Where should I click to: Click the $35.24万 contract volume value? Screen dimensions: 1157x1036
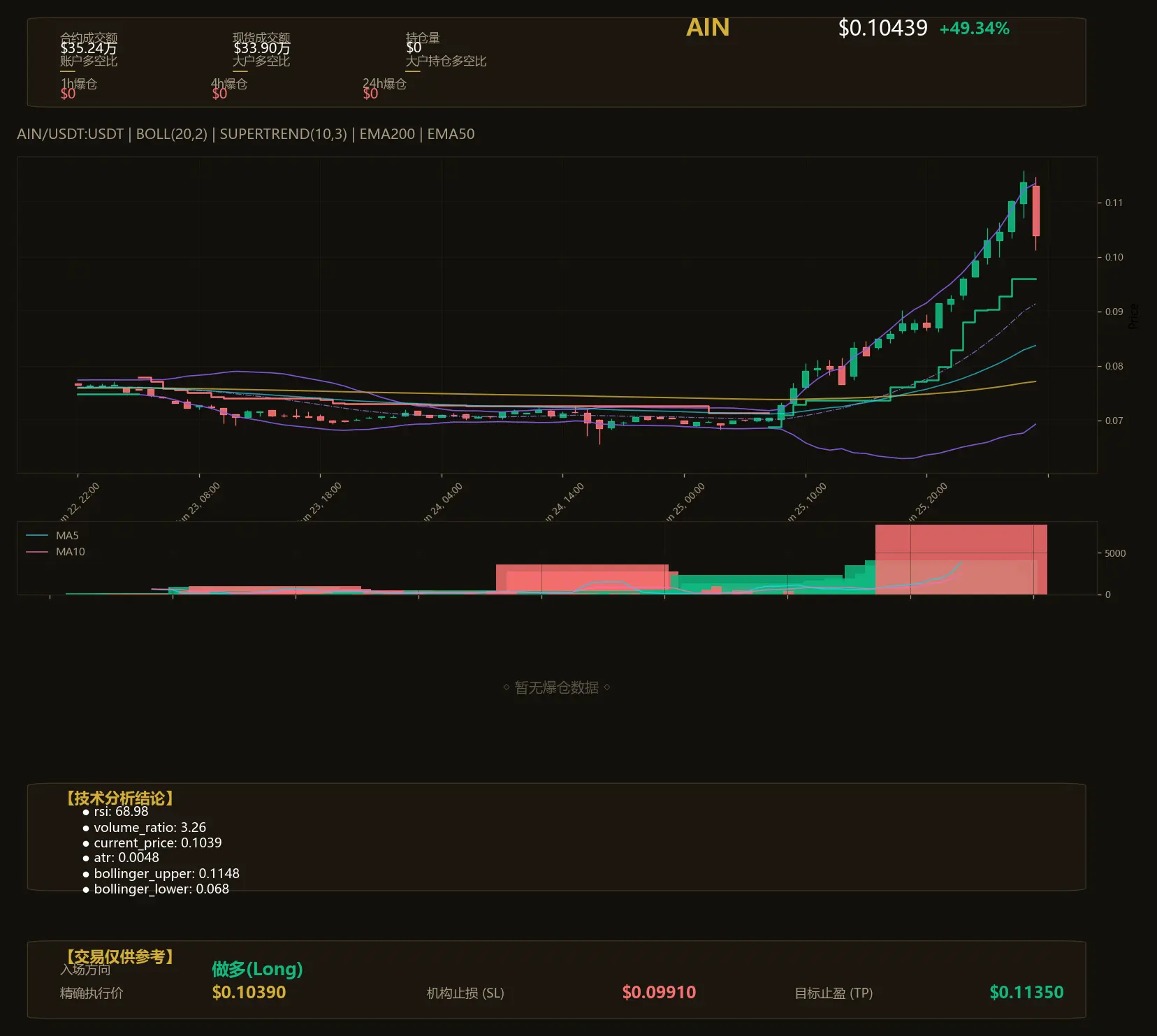pyautogui.click(x=88, y=48)
